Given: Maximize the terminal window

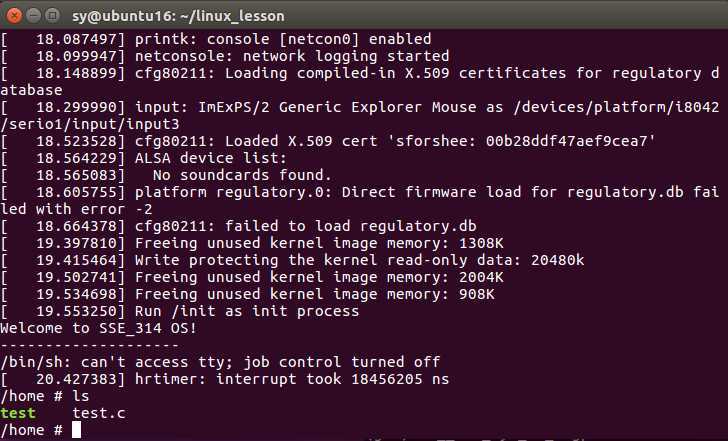Looking at the screenshot, I should pos(52,15).
